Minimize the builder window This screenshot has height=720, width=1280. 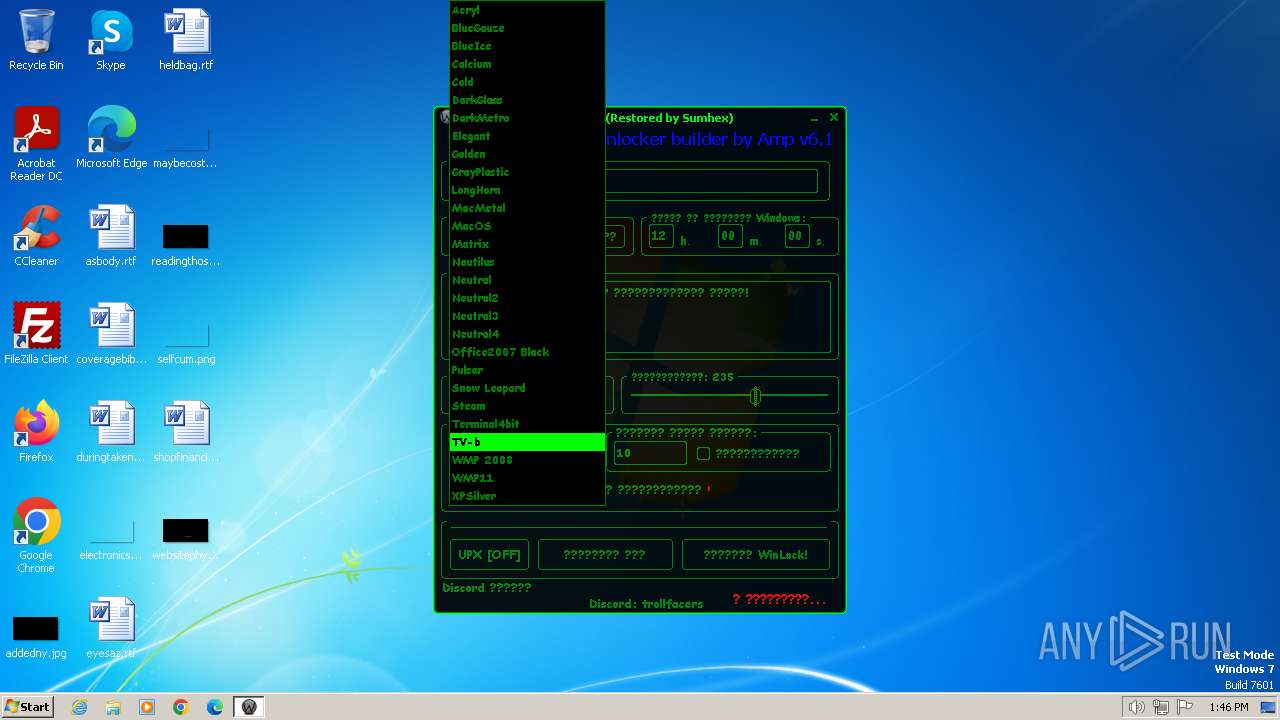pos(814,118)
